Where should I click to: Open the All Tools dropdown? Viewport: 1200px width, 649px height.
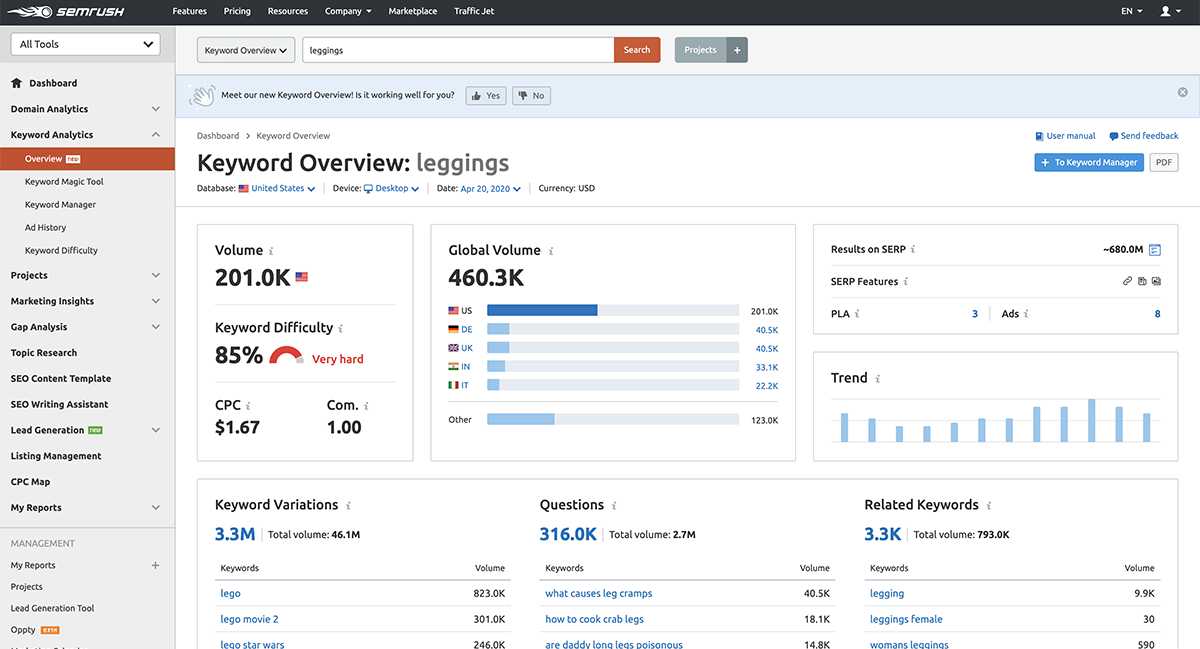click(x=85, y=44)
